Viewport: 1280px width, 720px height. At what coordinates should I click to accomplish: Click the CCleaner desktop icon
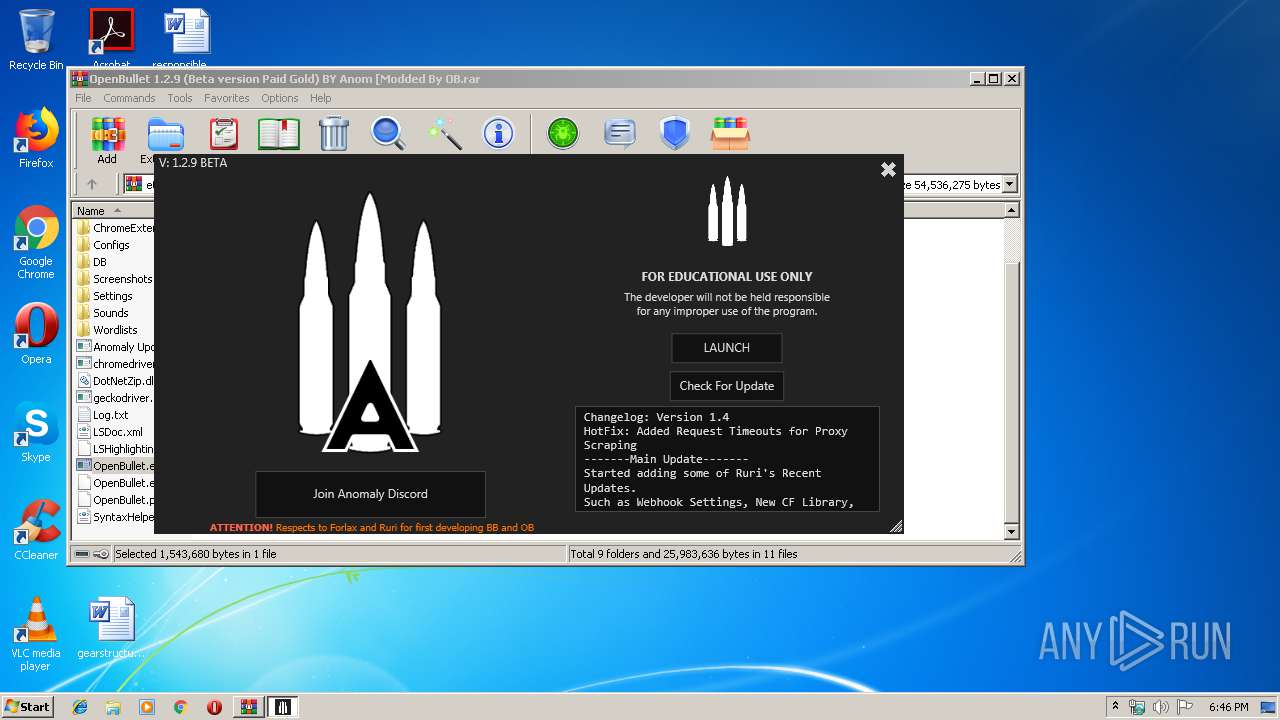click(x=36, y=530)
